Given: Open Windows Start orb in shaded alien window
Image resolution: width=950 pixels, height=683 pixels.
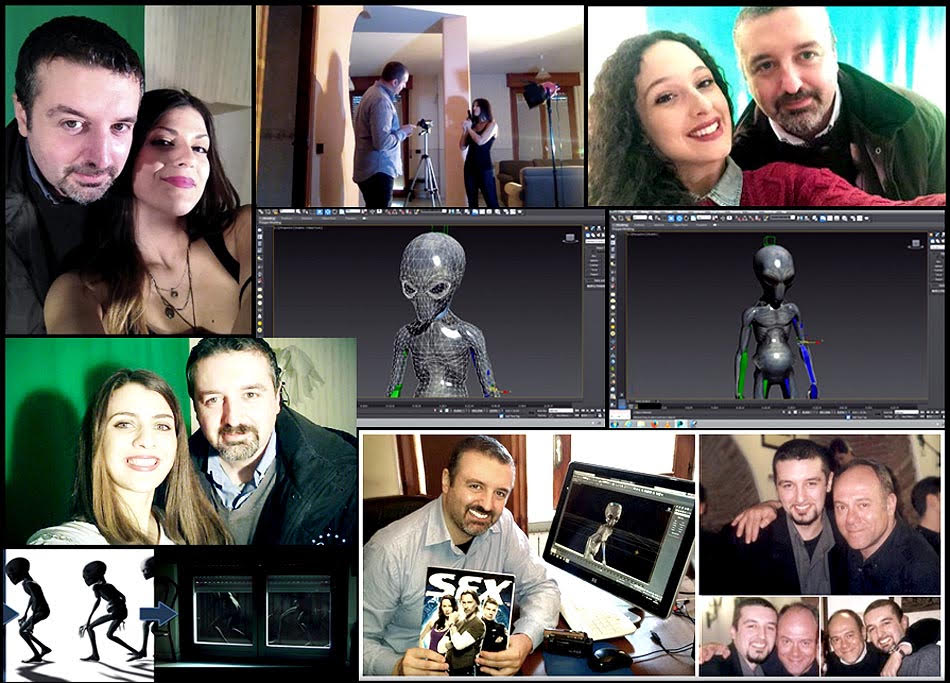Looking at the screenshot, I should coord(614,424).
